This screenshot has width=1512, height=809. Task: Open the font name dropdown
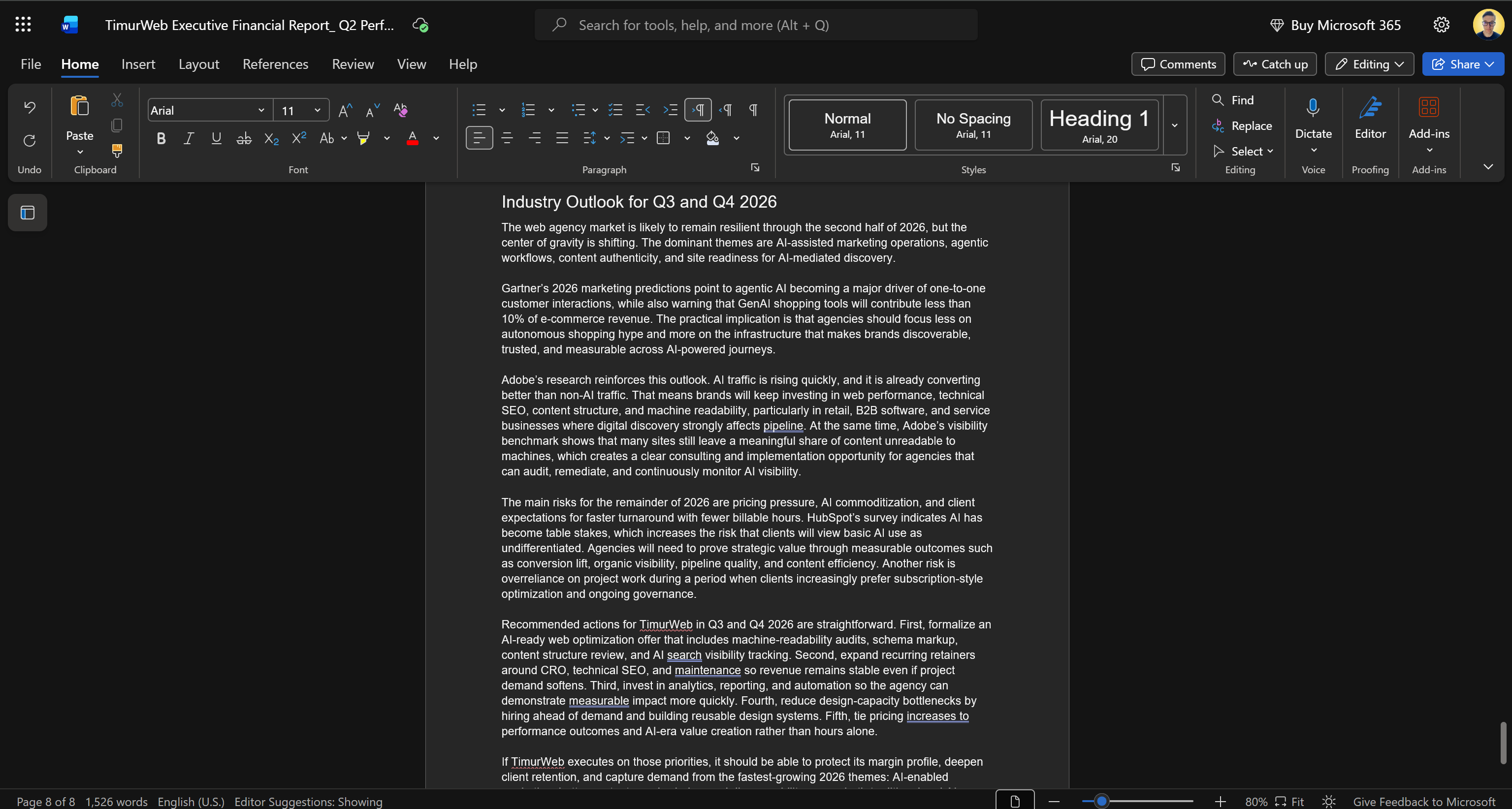[x=261, y=110]
